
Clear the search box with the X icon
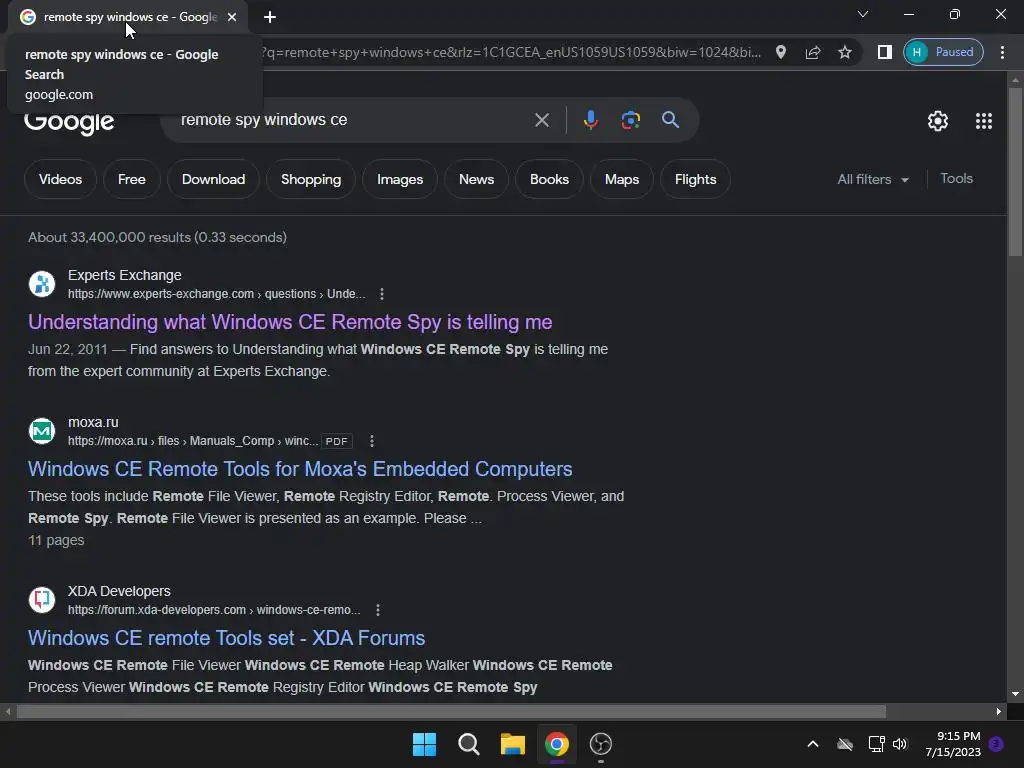pyautogui.click(x=541, y=120)
